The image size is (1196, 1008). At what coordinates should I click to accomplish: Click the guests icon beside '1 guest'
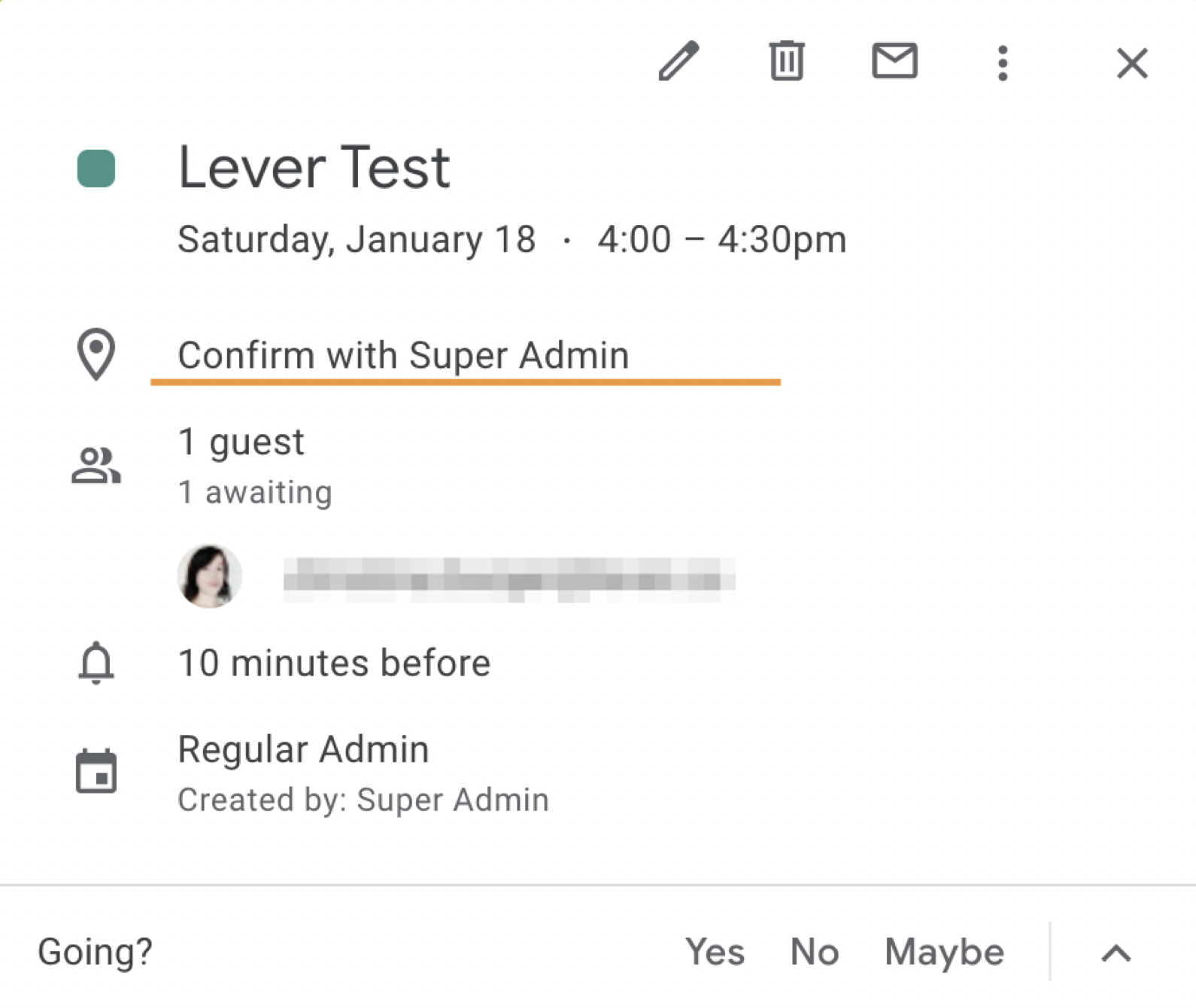[x=96, y=465]
